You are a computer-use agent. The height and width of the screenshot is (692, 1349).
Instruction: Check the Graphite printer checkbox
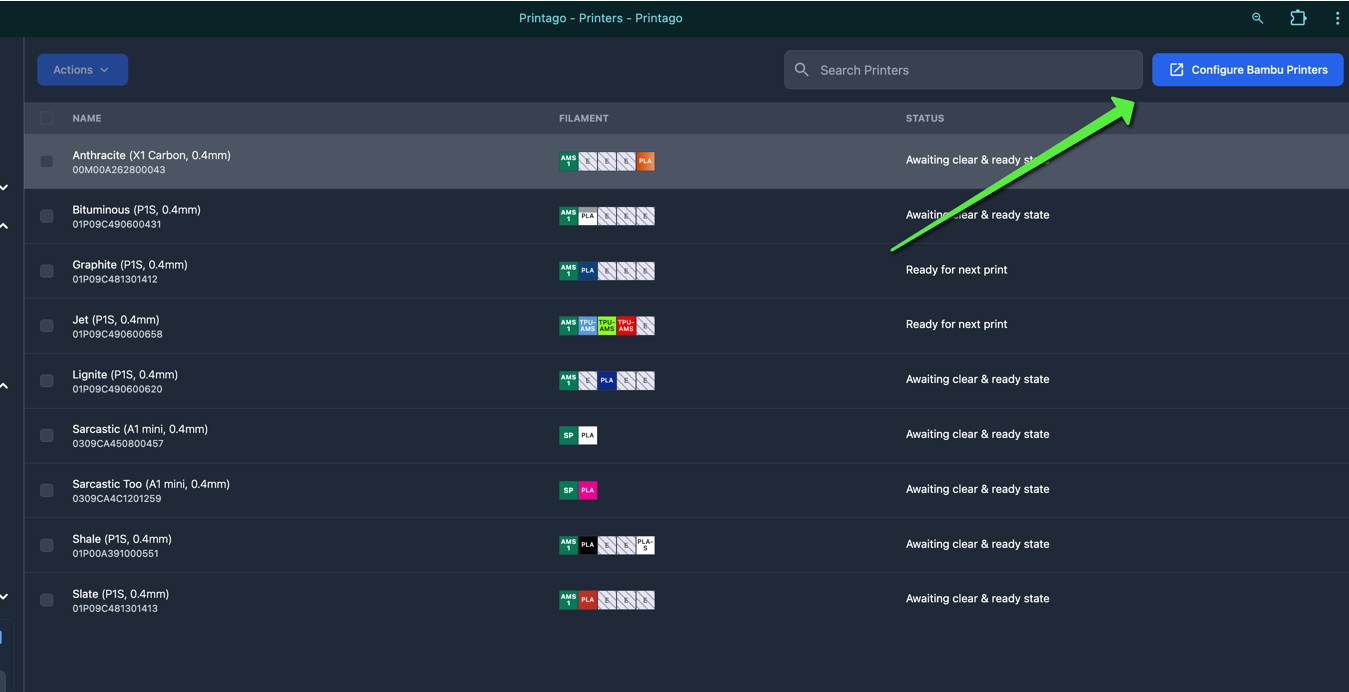pyautogui.click(x=47, y=271)
